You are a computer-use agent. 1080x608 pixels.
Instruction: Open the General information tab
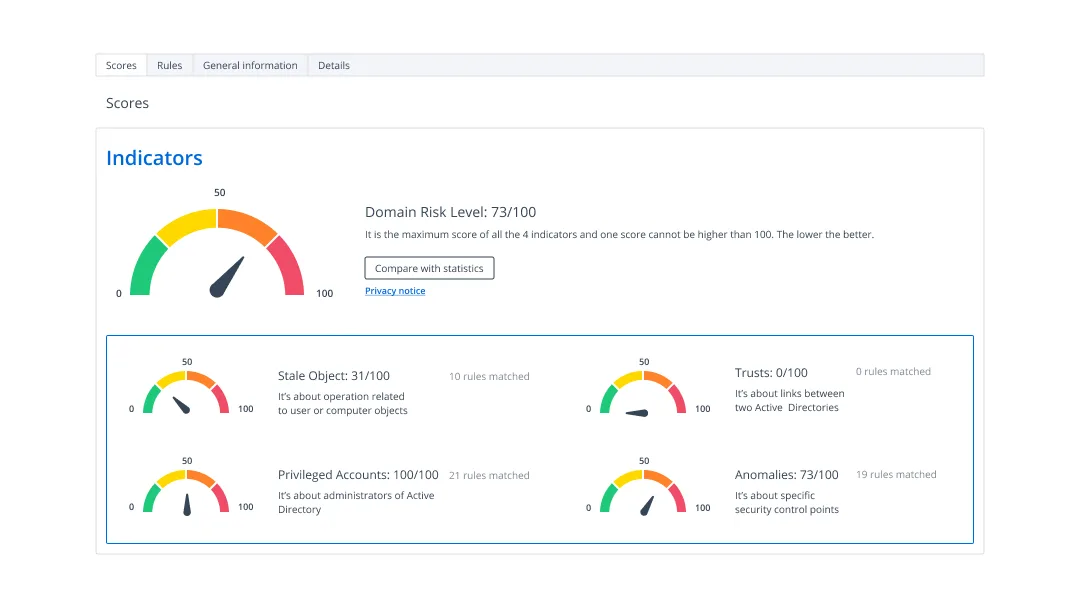click(x=250, y=65)
